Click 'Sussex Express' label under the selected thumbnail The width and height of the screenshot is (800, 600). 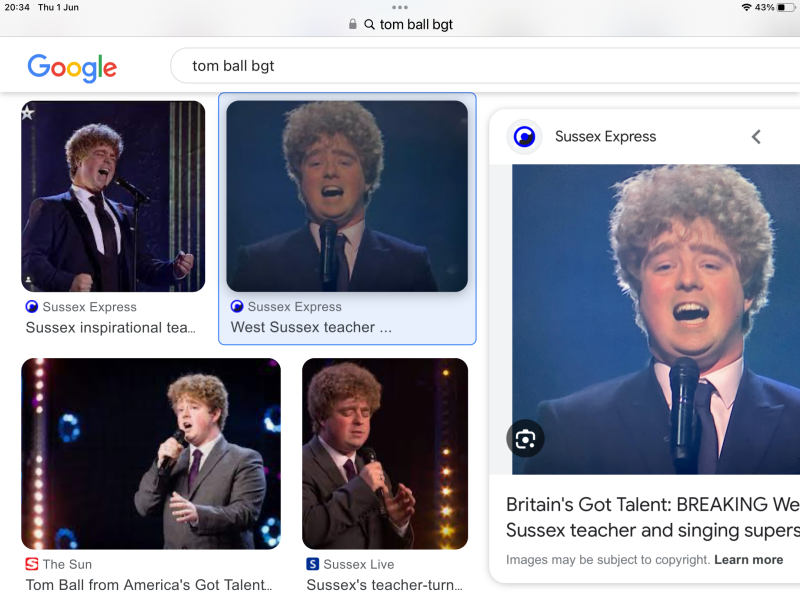coord(295,306)
